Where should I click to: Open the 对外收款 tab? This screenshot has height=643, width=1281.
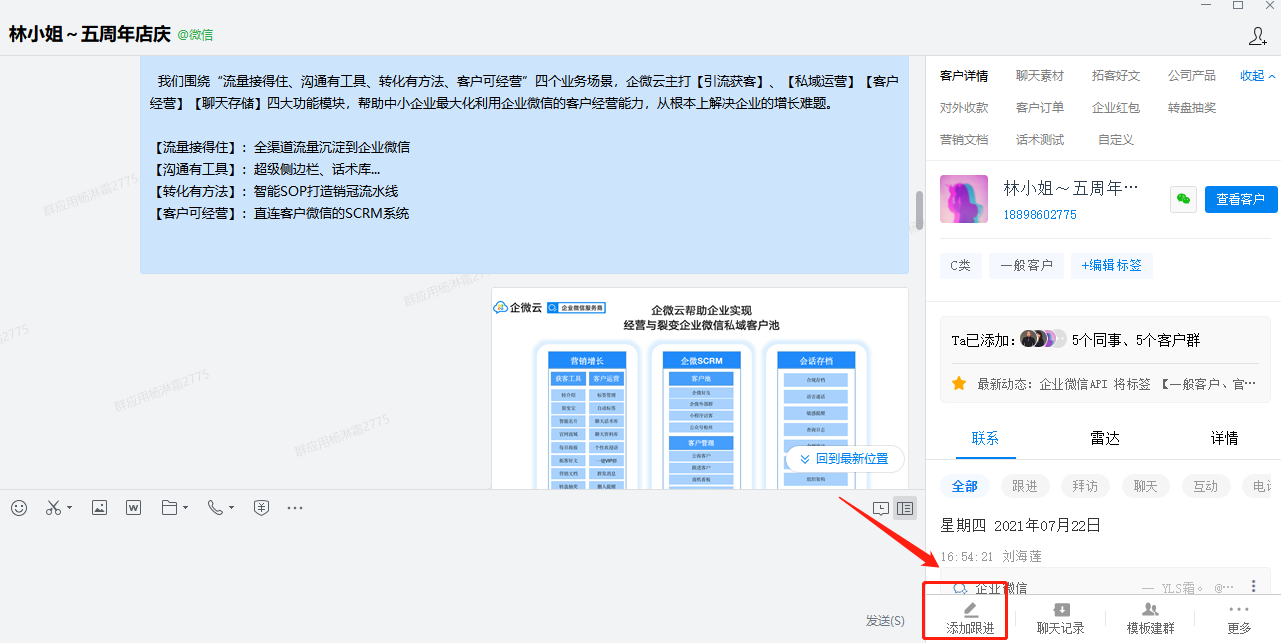[964, 108]
